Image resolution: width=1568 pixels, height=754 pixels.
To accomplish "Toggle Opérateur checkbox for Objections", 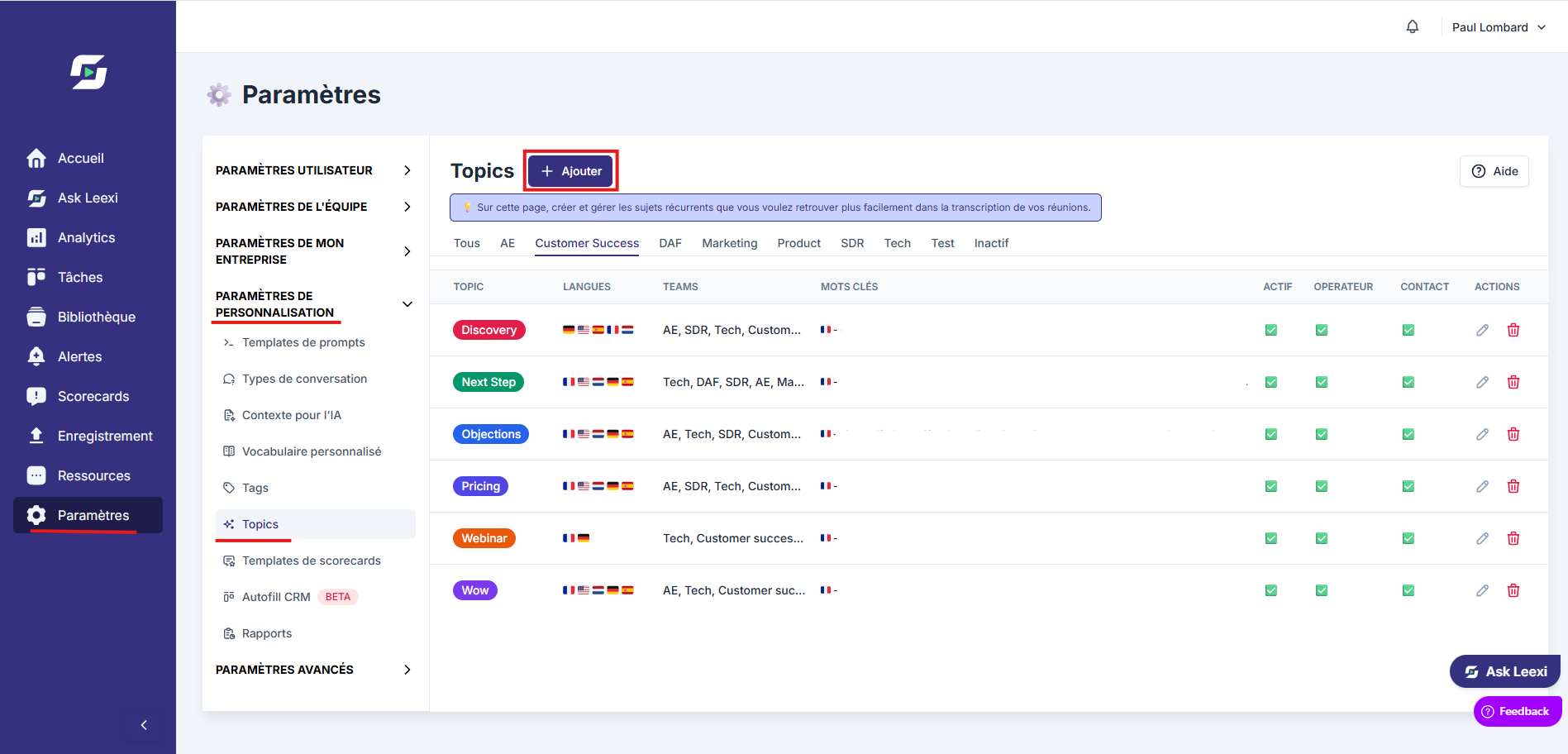I will coord(1322,434).
